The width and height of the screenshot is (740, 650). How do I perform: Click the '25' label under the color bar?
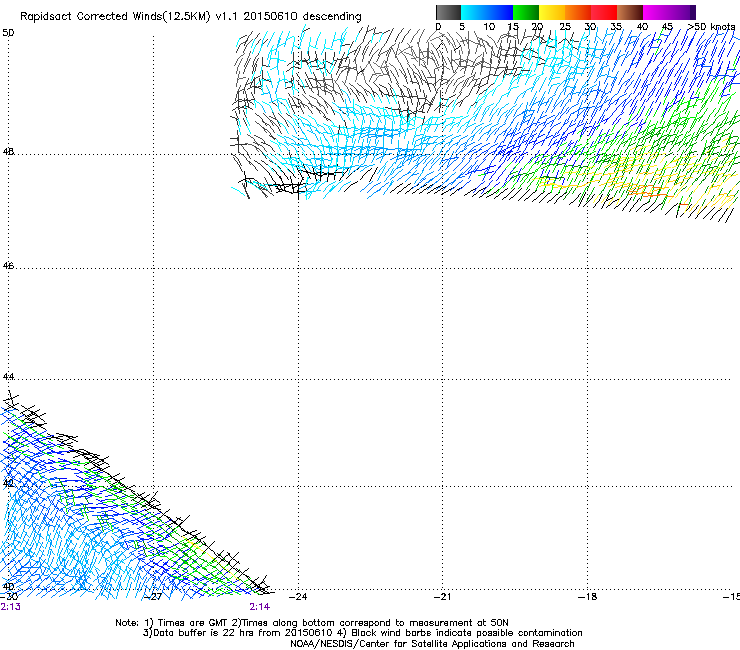(565, 26)
